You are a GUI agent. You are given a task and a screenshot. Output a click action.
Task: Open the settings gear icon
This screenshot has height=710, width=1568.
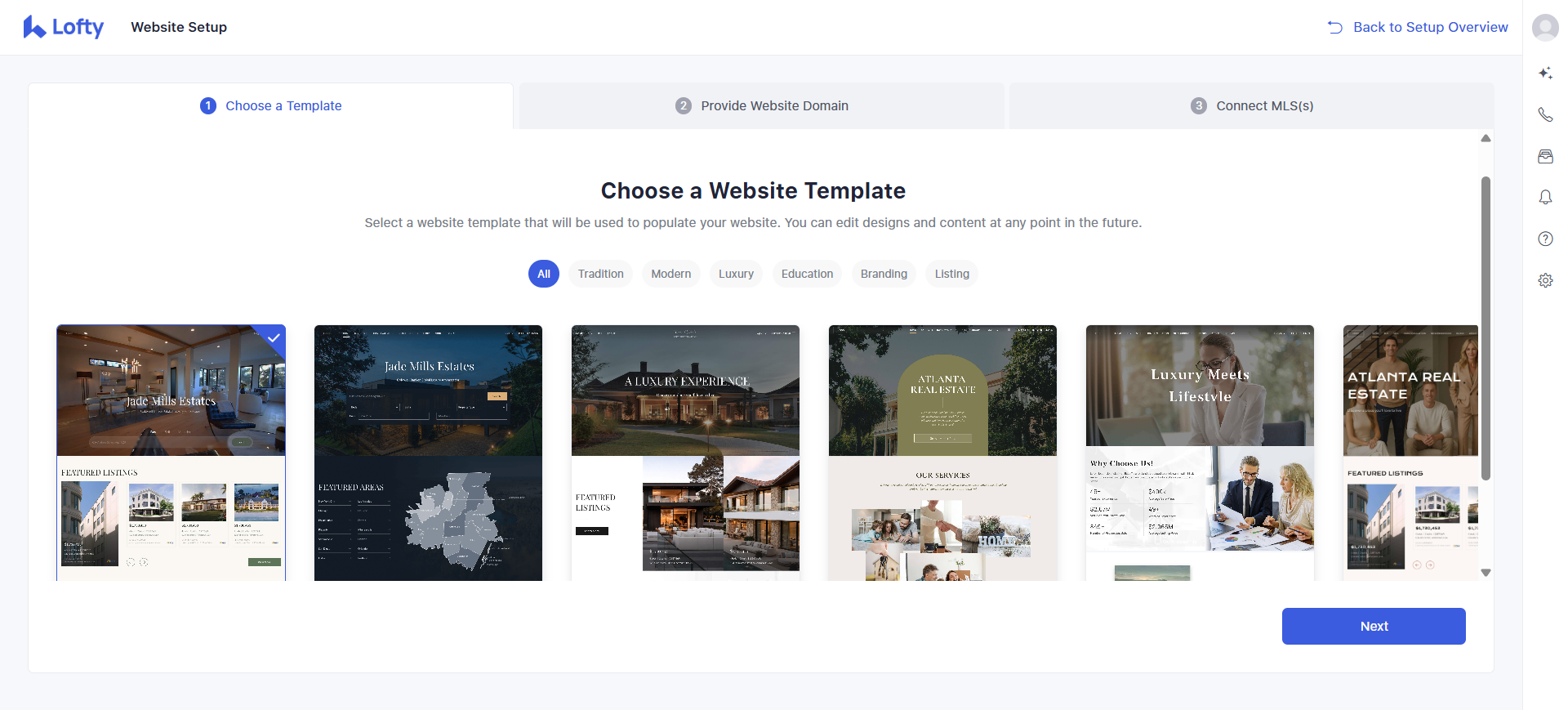[1545, 280]
